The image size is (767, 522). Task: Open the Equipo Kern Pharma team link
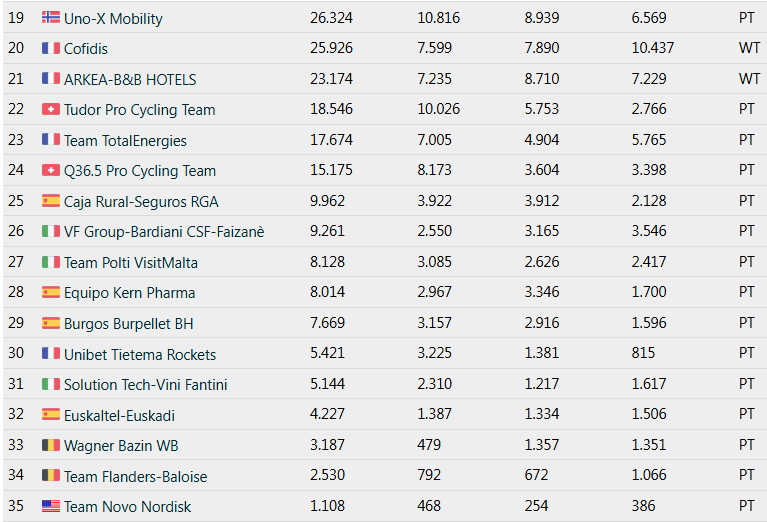129,293
